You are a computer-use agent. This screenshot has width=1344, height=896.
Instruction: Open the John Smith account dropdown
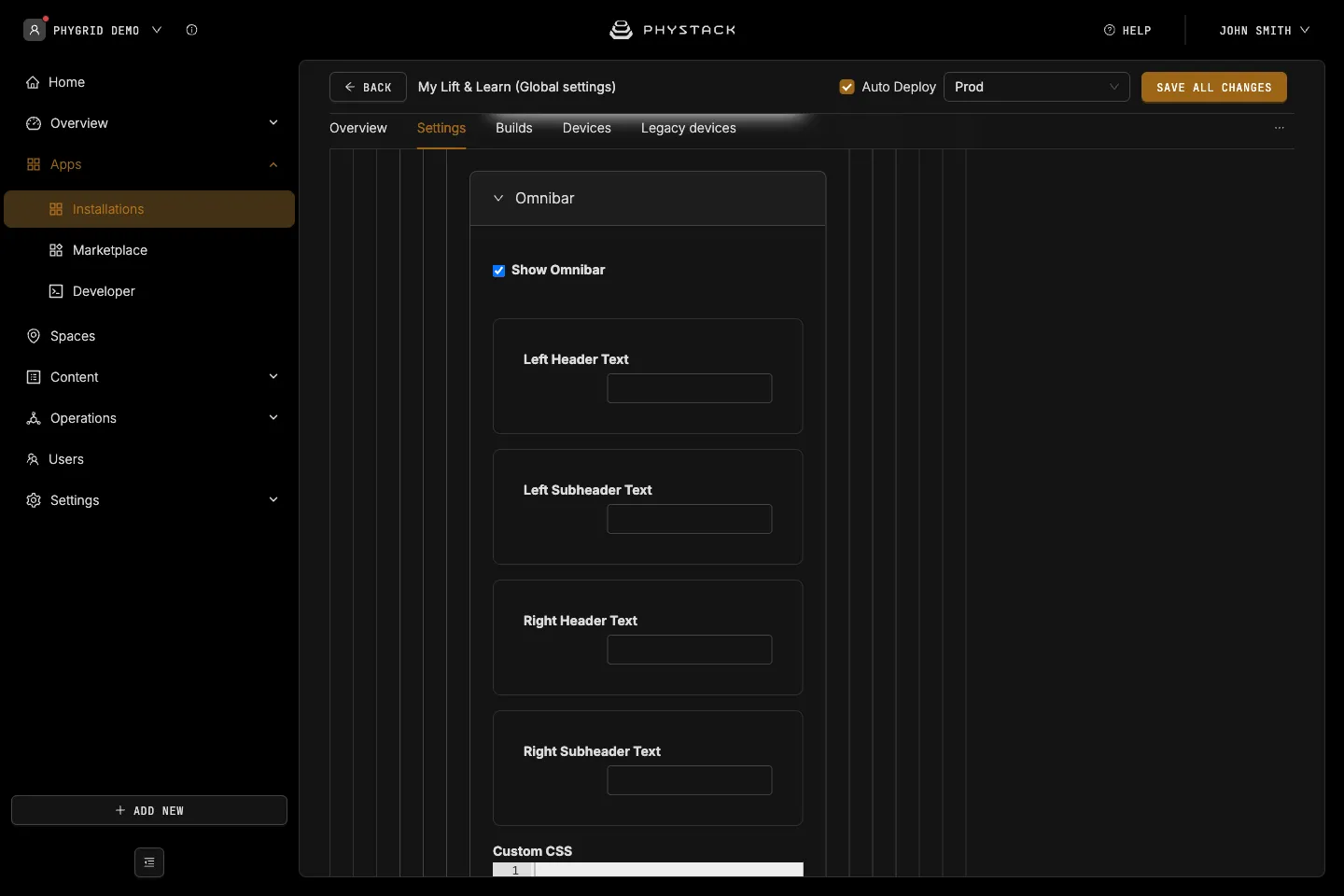[1265, 30]
